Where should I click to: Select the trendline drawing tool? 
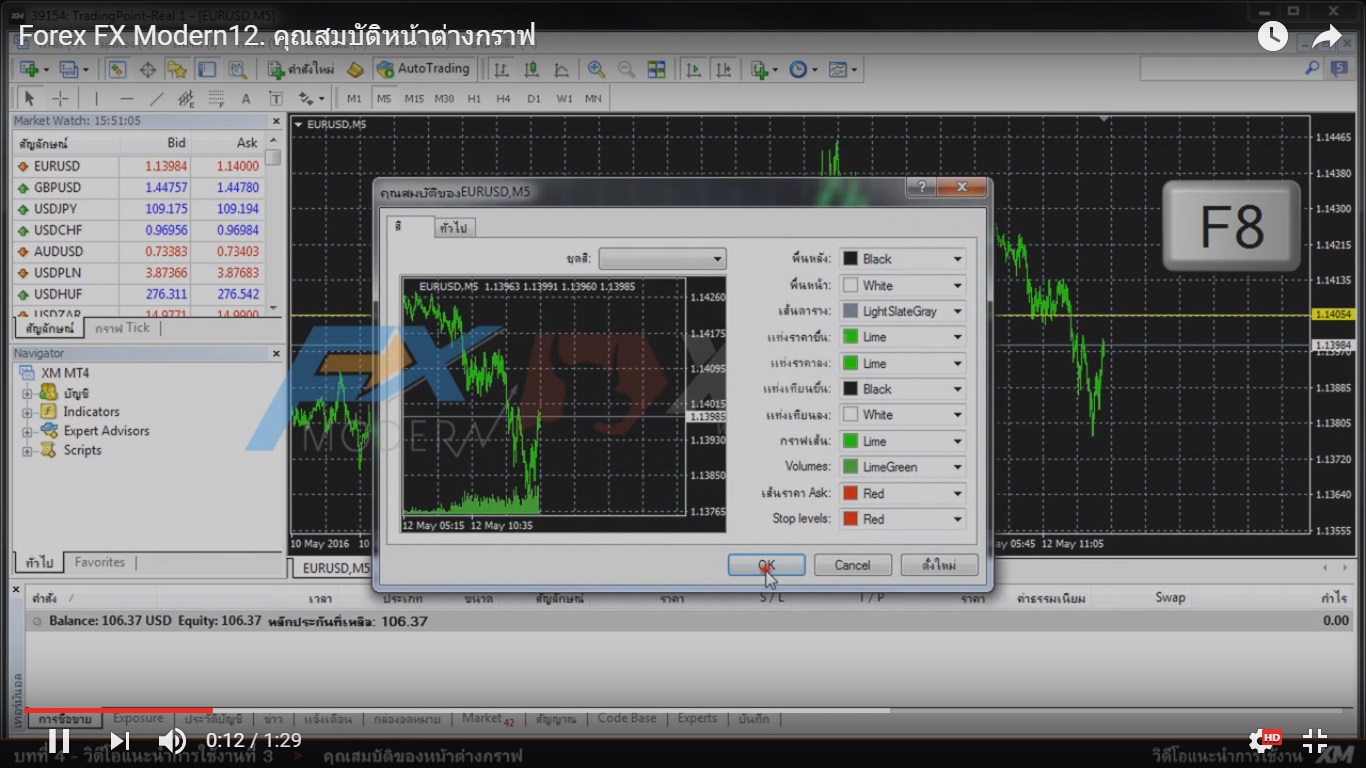coord(156,98)
